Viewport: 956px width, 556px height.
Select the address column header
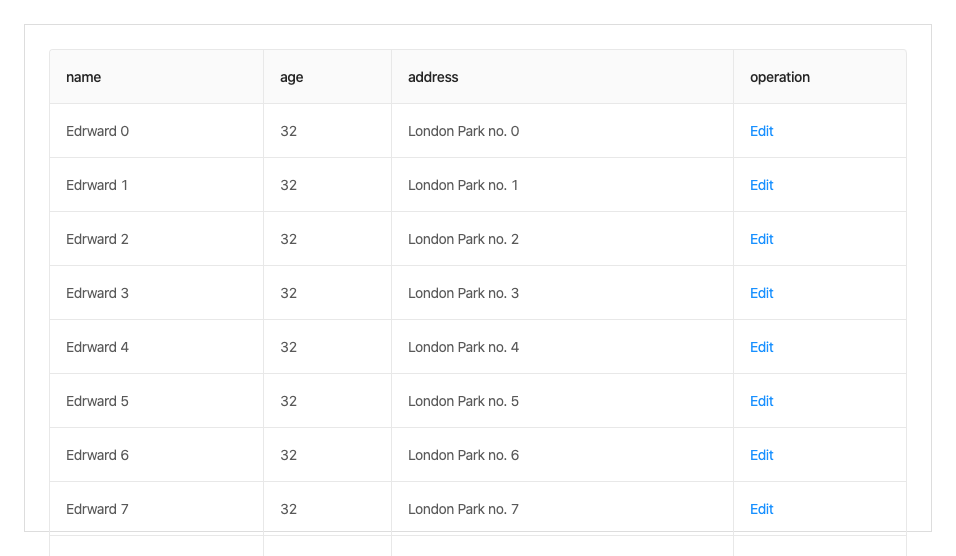click(x=433, y=77)
